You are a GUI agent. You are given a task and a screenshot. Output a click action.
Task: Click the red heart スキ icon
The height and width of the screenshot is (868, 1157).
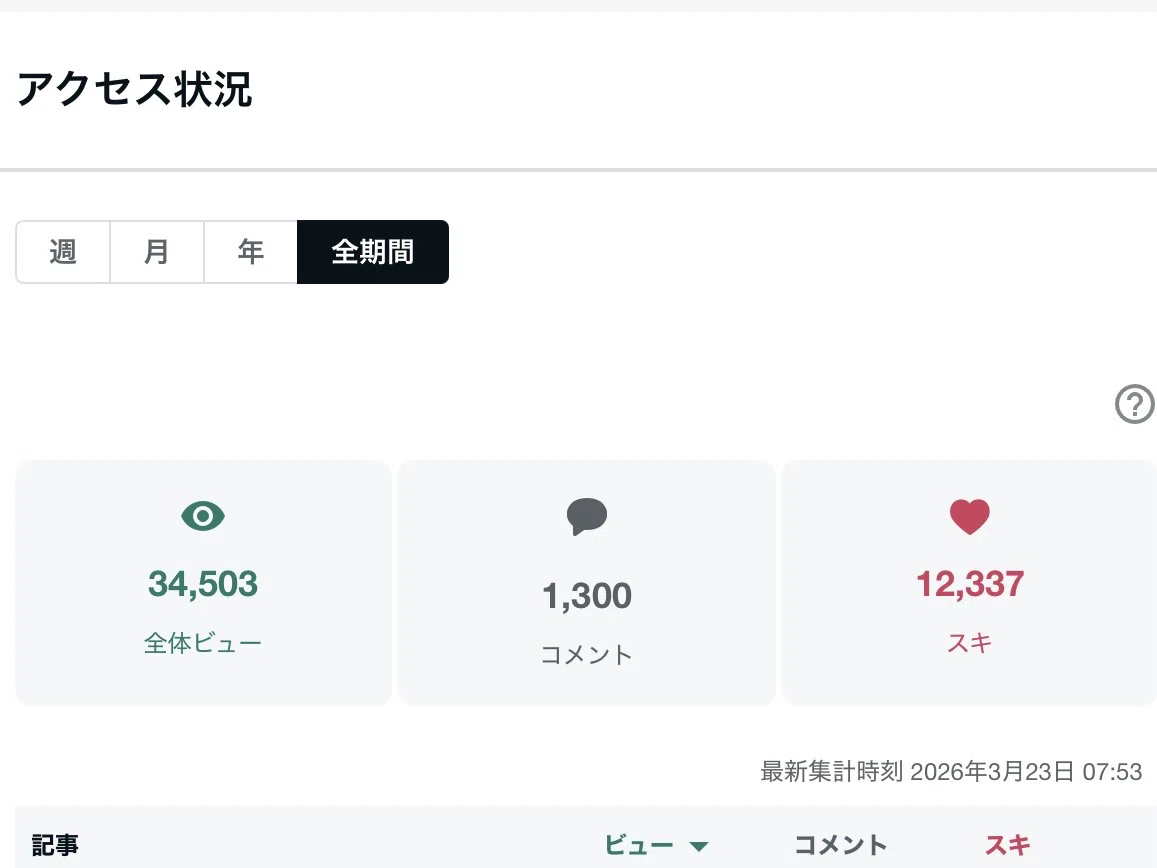(970, 517)
